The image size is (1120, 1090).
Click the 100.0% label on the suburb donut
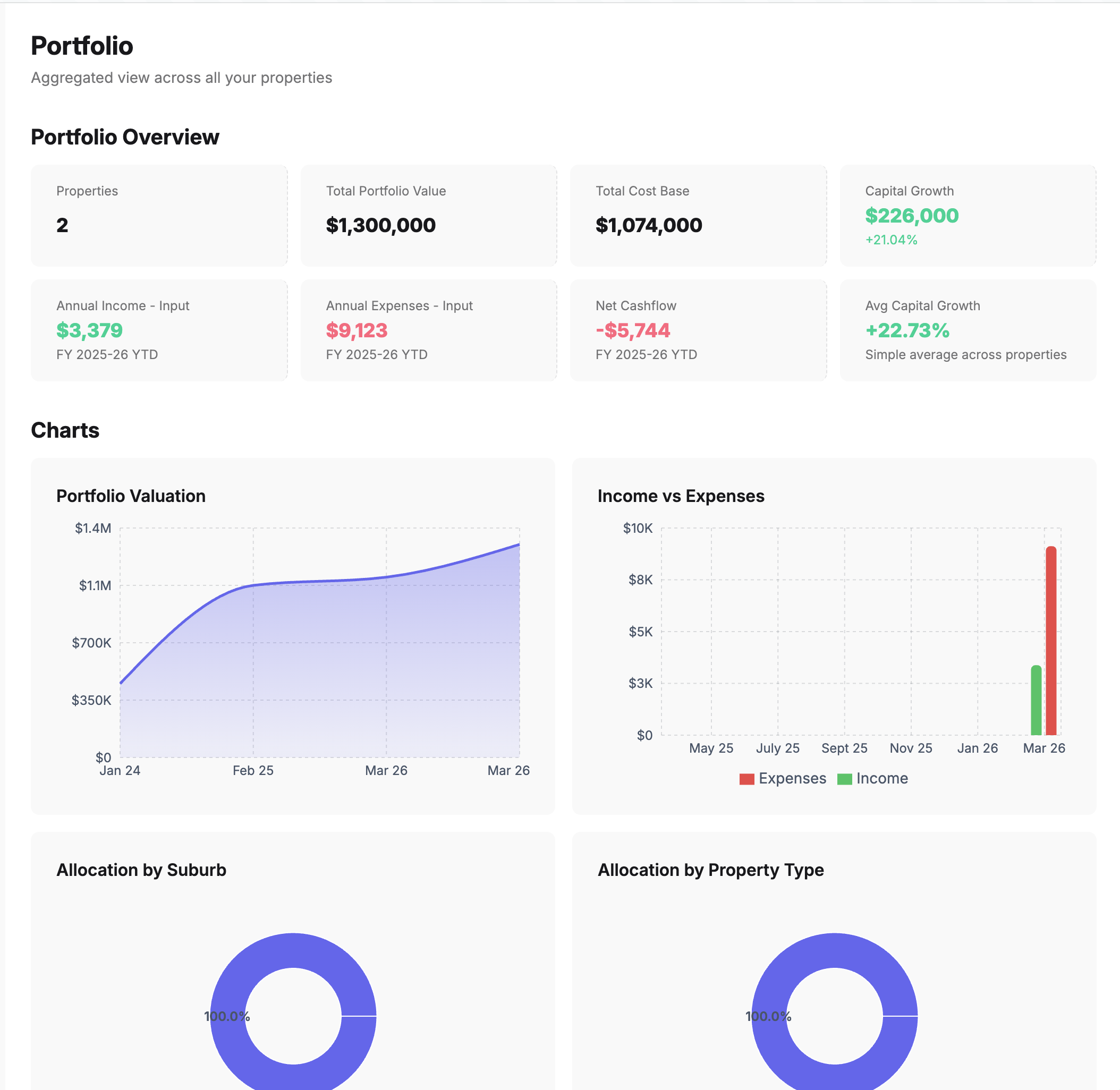pos(227,1017)
